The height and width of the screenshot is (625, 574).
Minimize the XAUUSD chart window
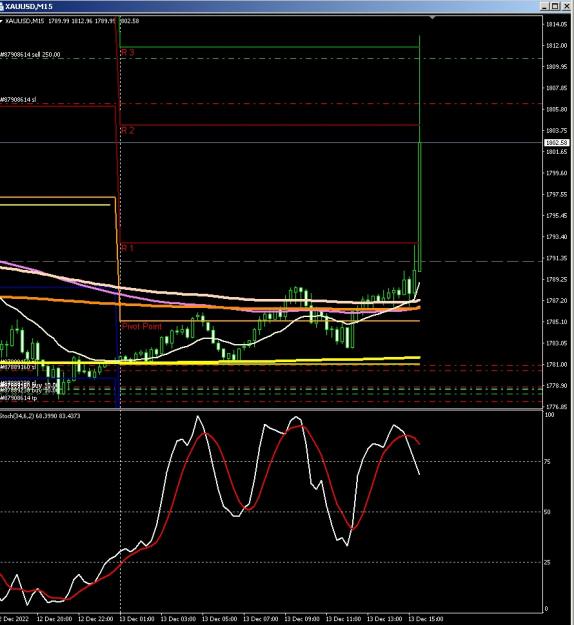tap(545, 6)
